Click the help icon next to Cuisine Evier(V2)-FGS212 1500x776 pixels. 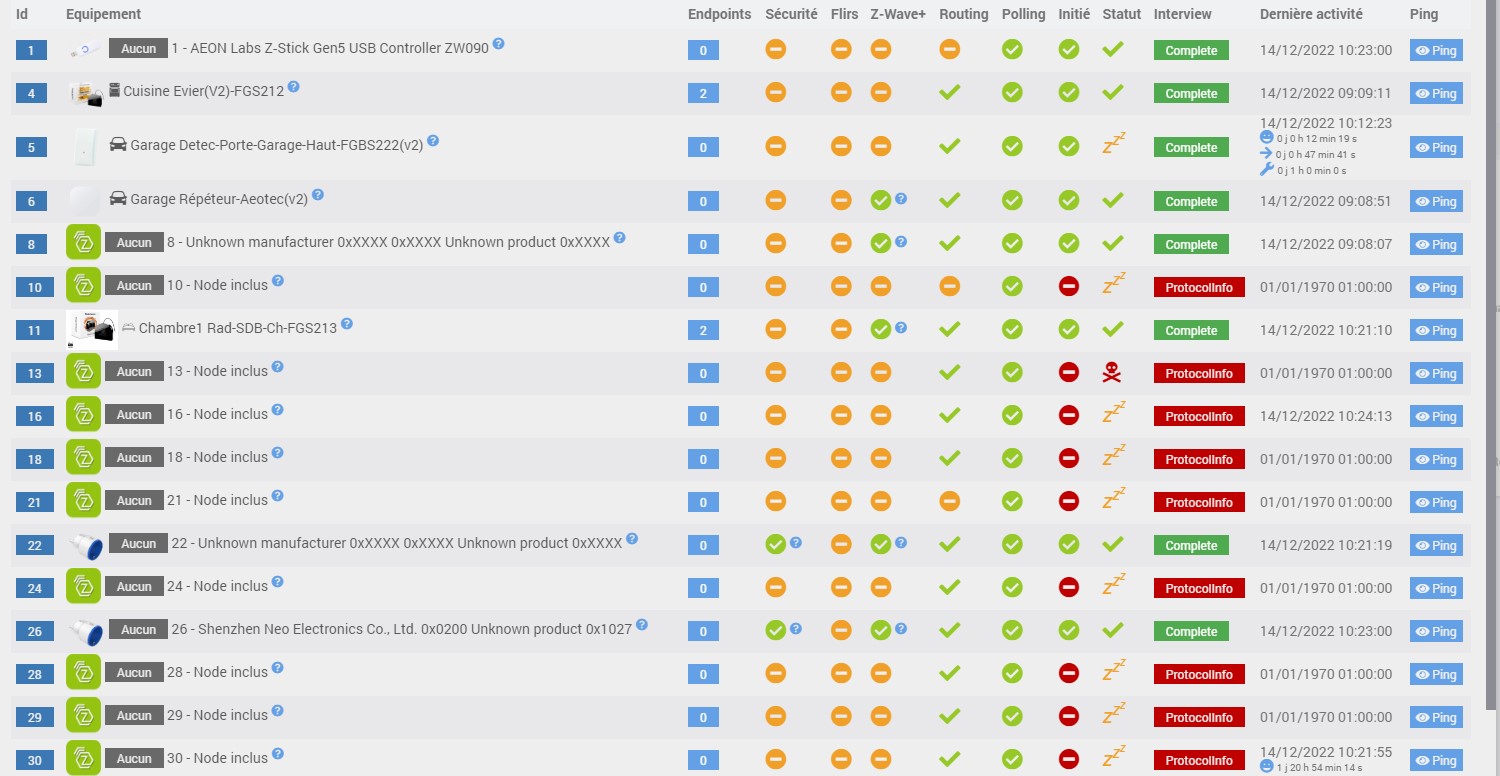(294, 87)
